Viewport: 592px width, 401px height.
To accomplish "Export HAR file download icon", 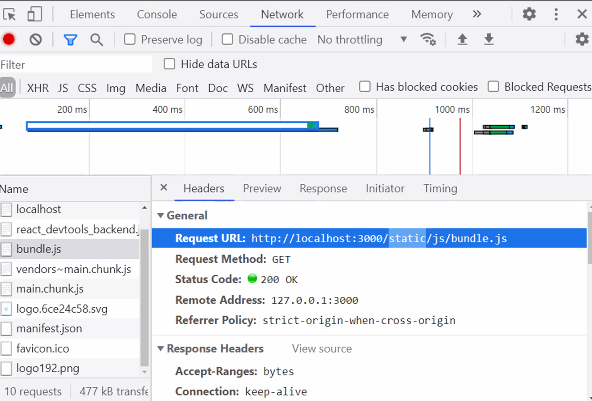I will coord(489,39).
